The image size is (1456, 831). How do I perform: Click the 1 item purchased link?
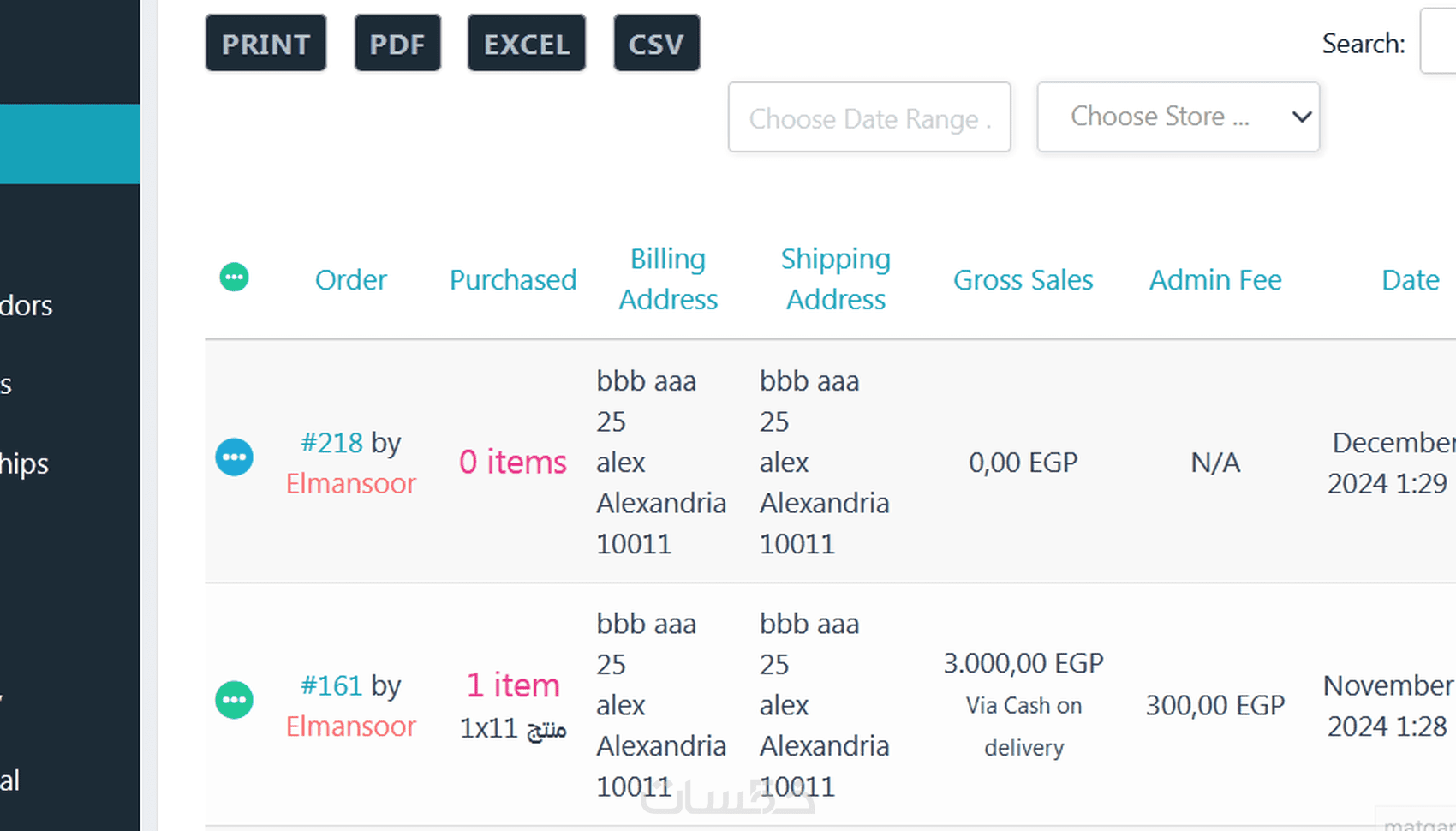tap(513, 685)
